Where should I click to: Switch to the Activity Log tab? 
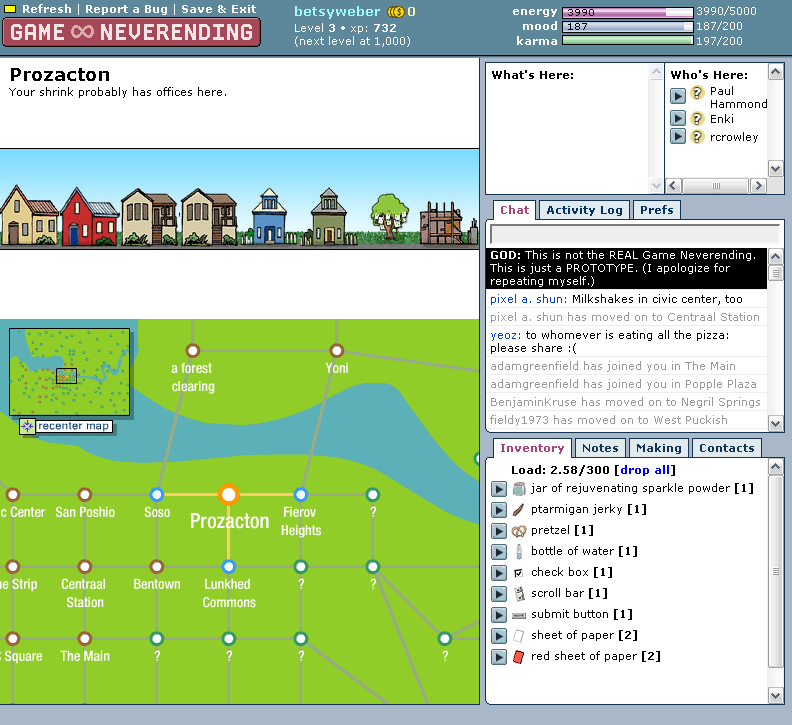(x=584, y=210)
